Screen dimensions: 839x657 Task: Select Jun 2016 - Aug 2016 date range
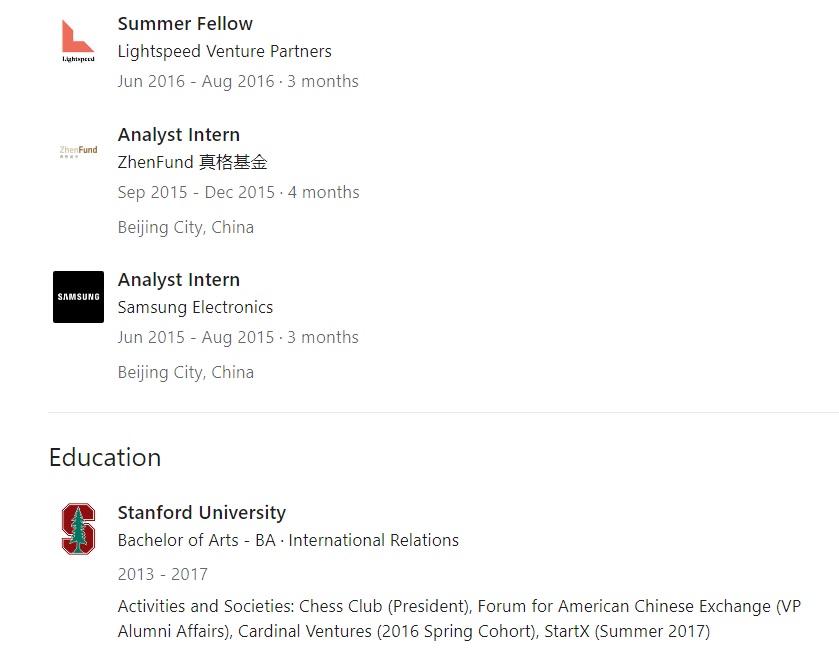coord(196,81)
